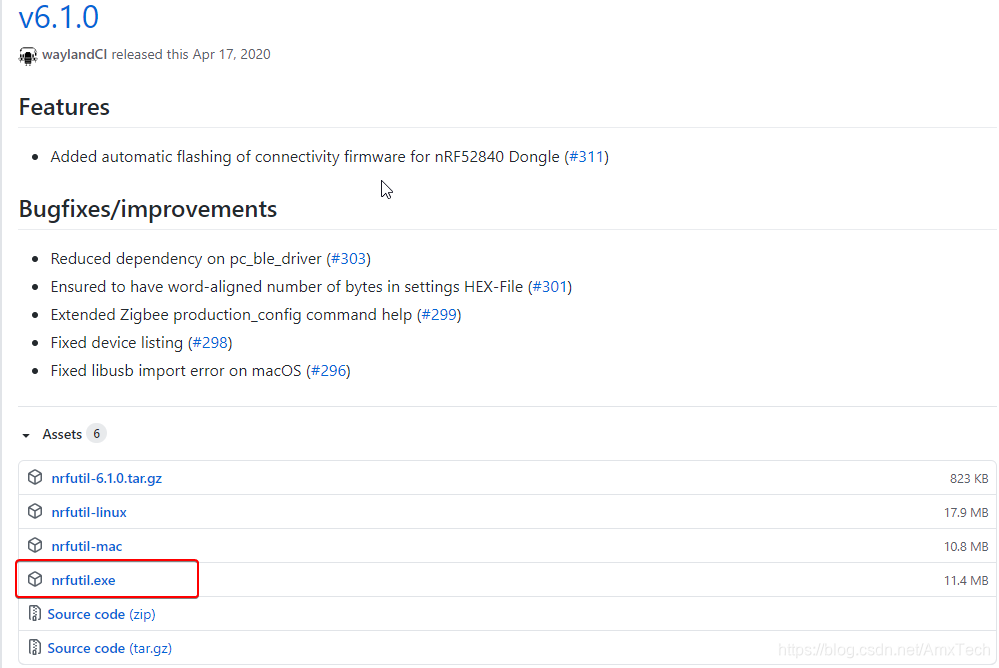Click the release date Apr 17, 2020
This screenshot has height=668, width=999.
point(231,54)
